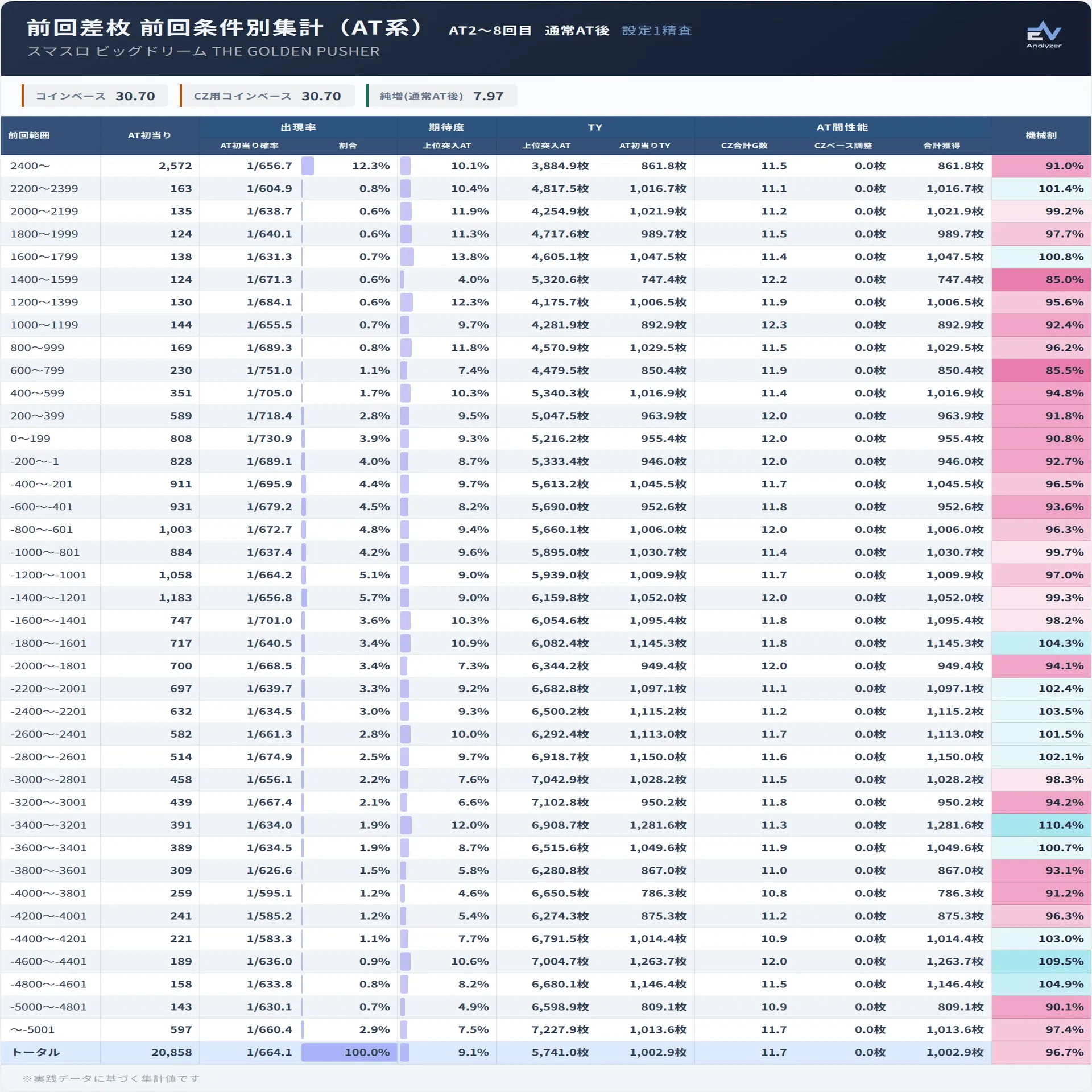Select the コインベース 30.70 chip

click(x=95, y=96)
